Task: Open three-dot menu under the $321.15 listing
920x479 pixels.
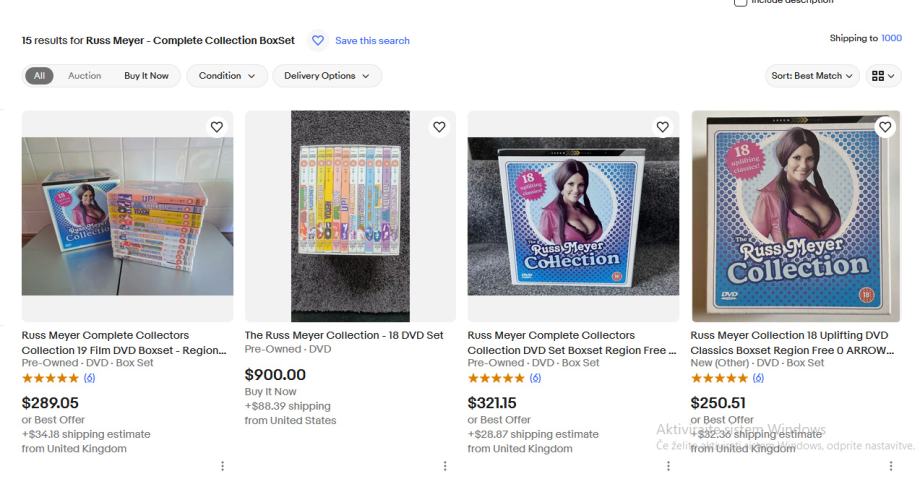Action: click(668, 466)
